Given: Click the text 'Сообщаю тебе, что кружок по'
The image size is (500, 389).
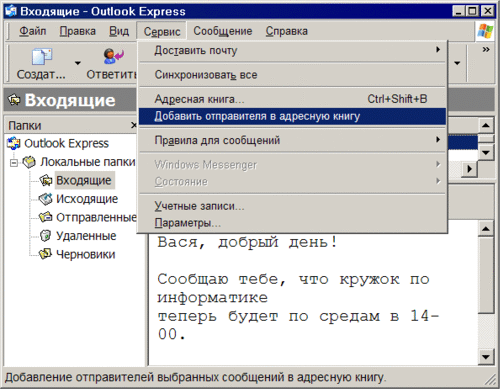Looking at the screenshot, I should coord(293,279).
